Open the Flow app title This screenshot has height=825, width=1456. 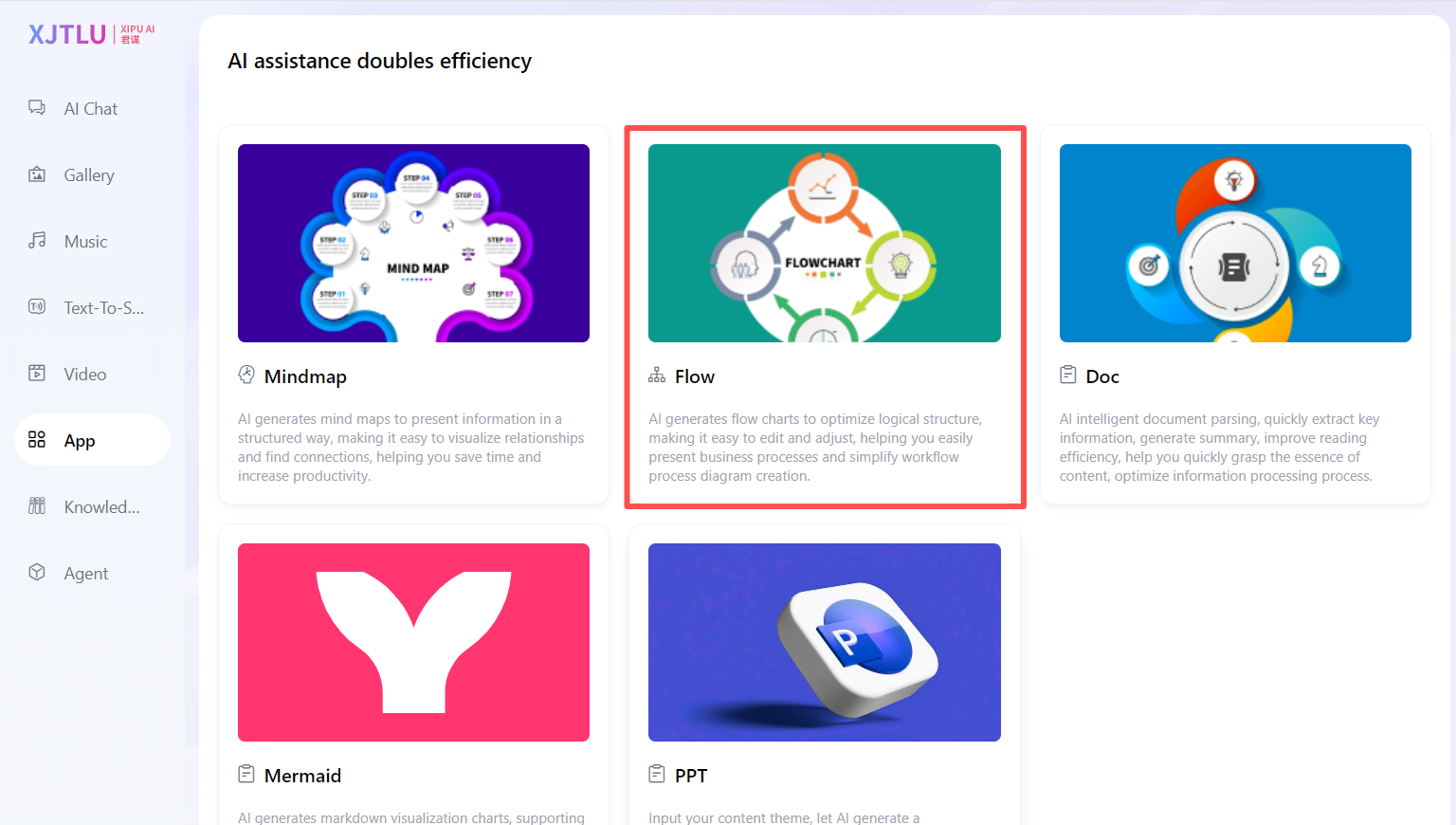point(694,376)
